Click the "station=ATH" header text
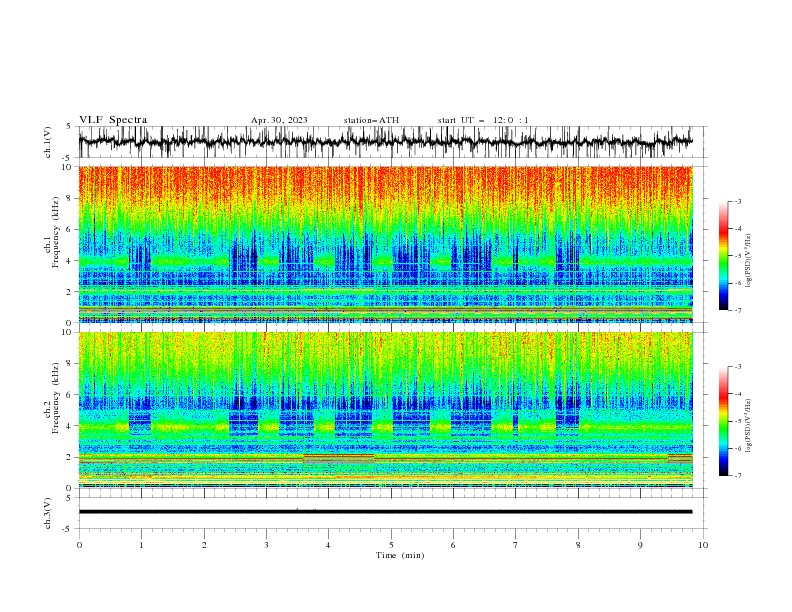 coord(371,120)
